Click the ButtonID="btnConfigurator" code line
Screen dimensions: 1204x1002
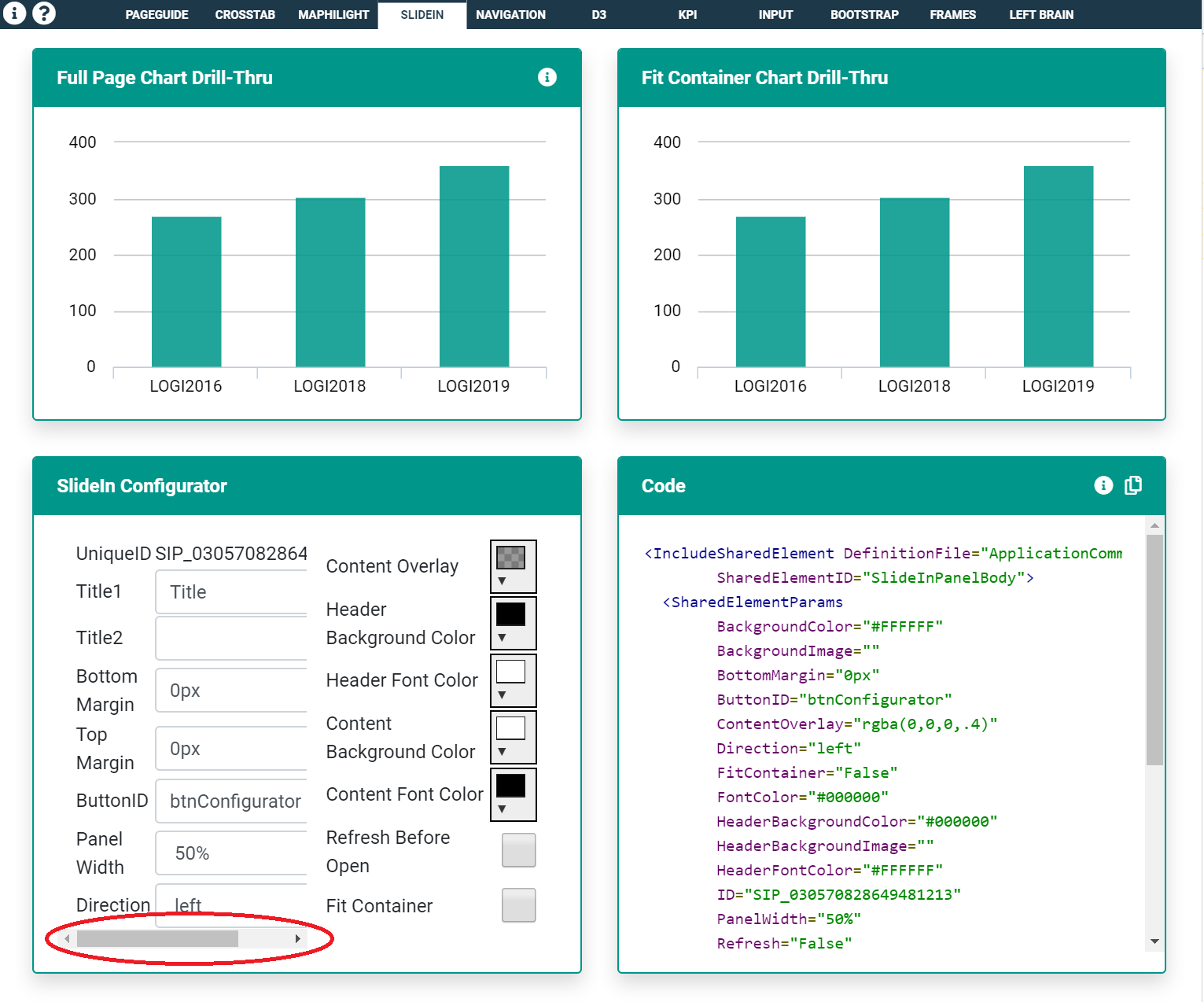click(834, 699)
